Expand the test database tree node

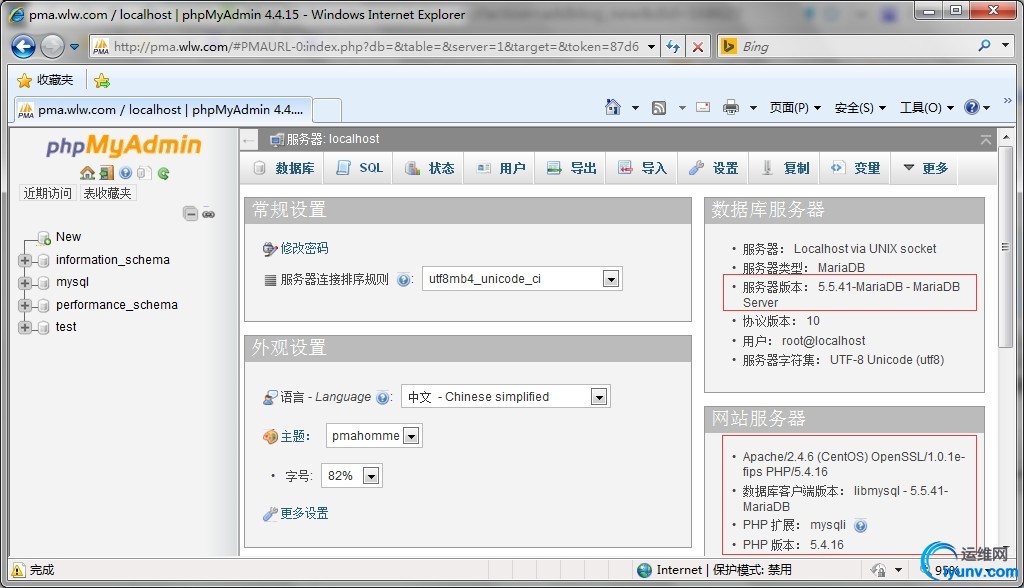[25, 327]
